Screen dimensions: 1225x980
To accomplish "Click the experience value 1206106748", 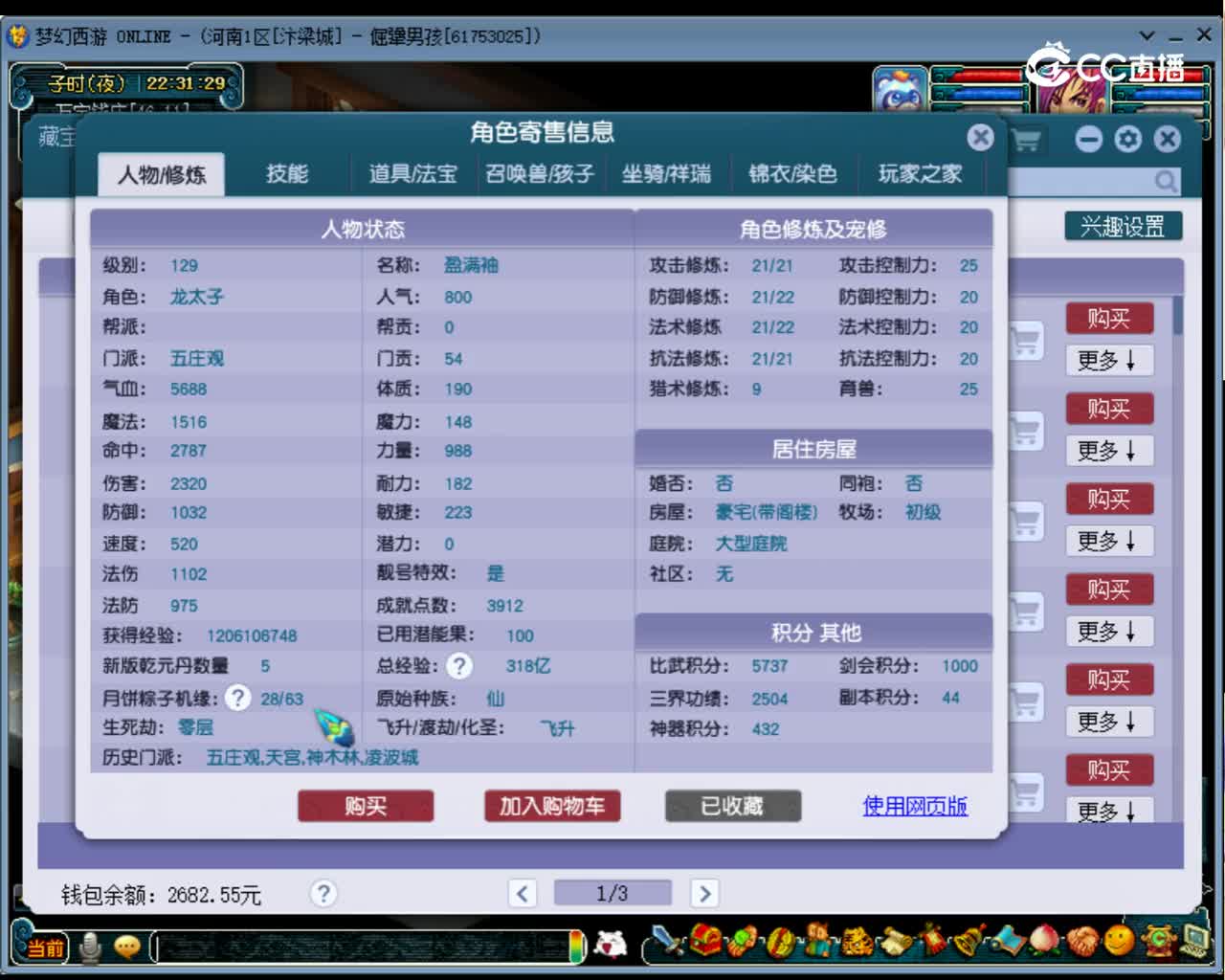I will point(252,636).
